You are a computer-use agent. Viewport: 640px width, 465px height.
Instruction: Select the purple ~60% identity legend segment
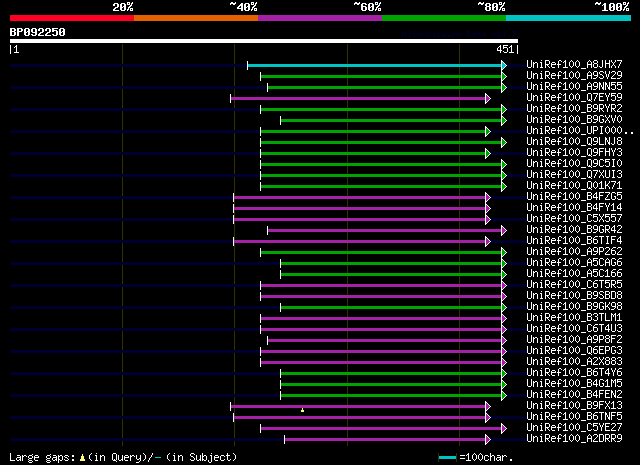(320, 18)
